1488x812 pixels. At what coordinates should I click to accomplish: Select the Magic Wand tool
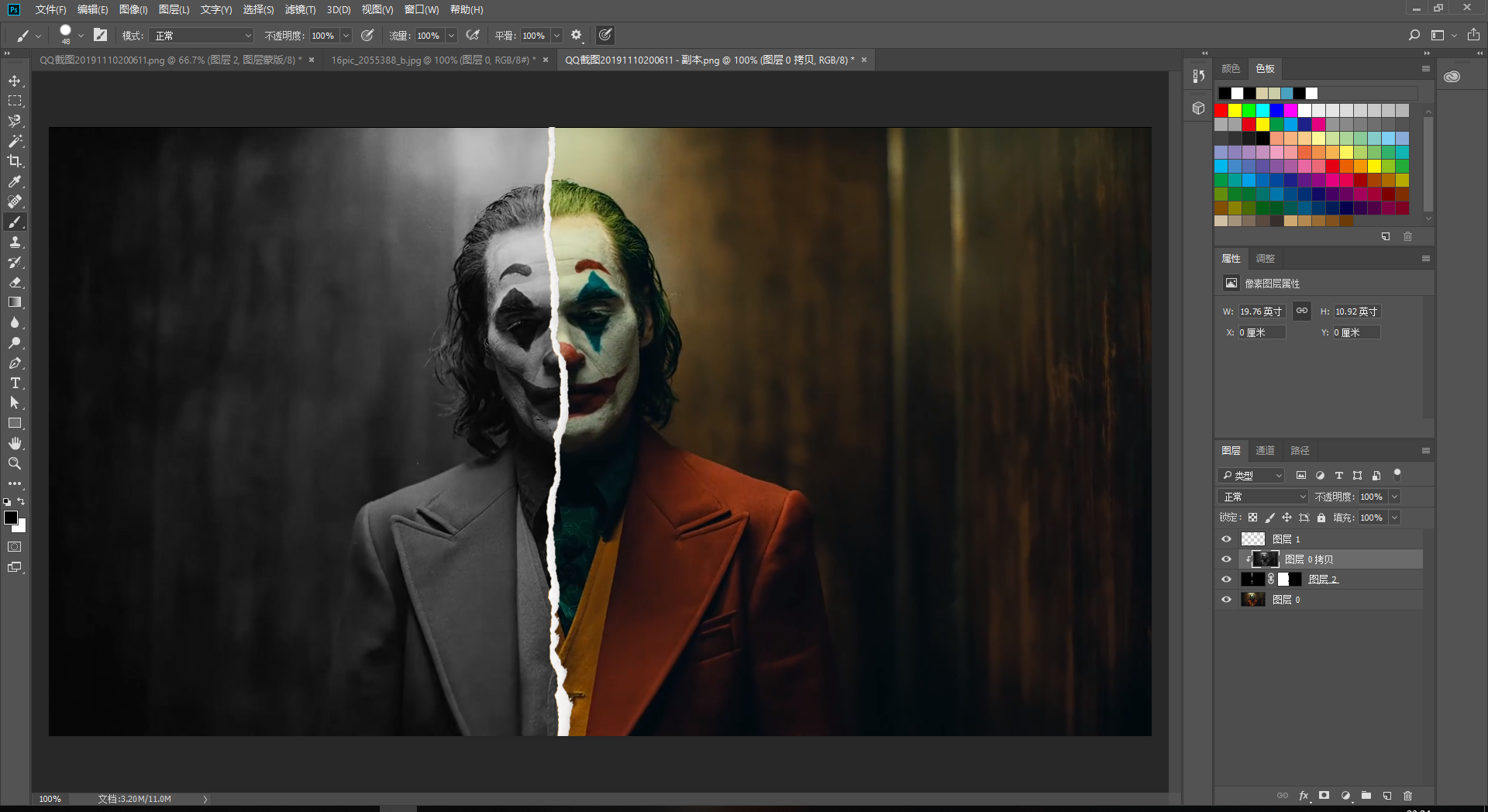coord(15,141)
